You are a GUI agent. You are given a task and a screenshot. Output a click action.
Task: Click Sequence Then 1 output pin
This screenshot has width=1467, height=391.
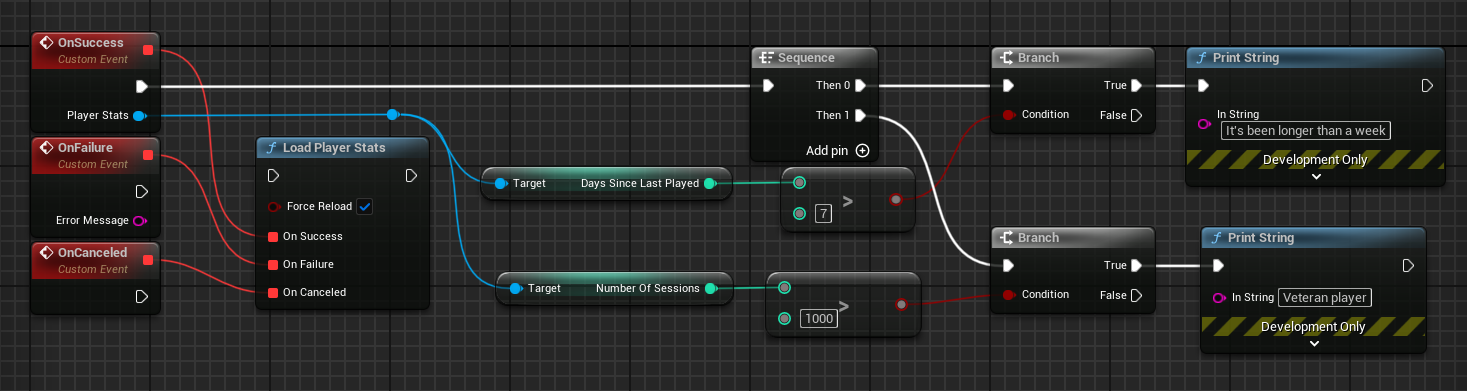(x=860, y=115)
